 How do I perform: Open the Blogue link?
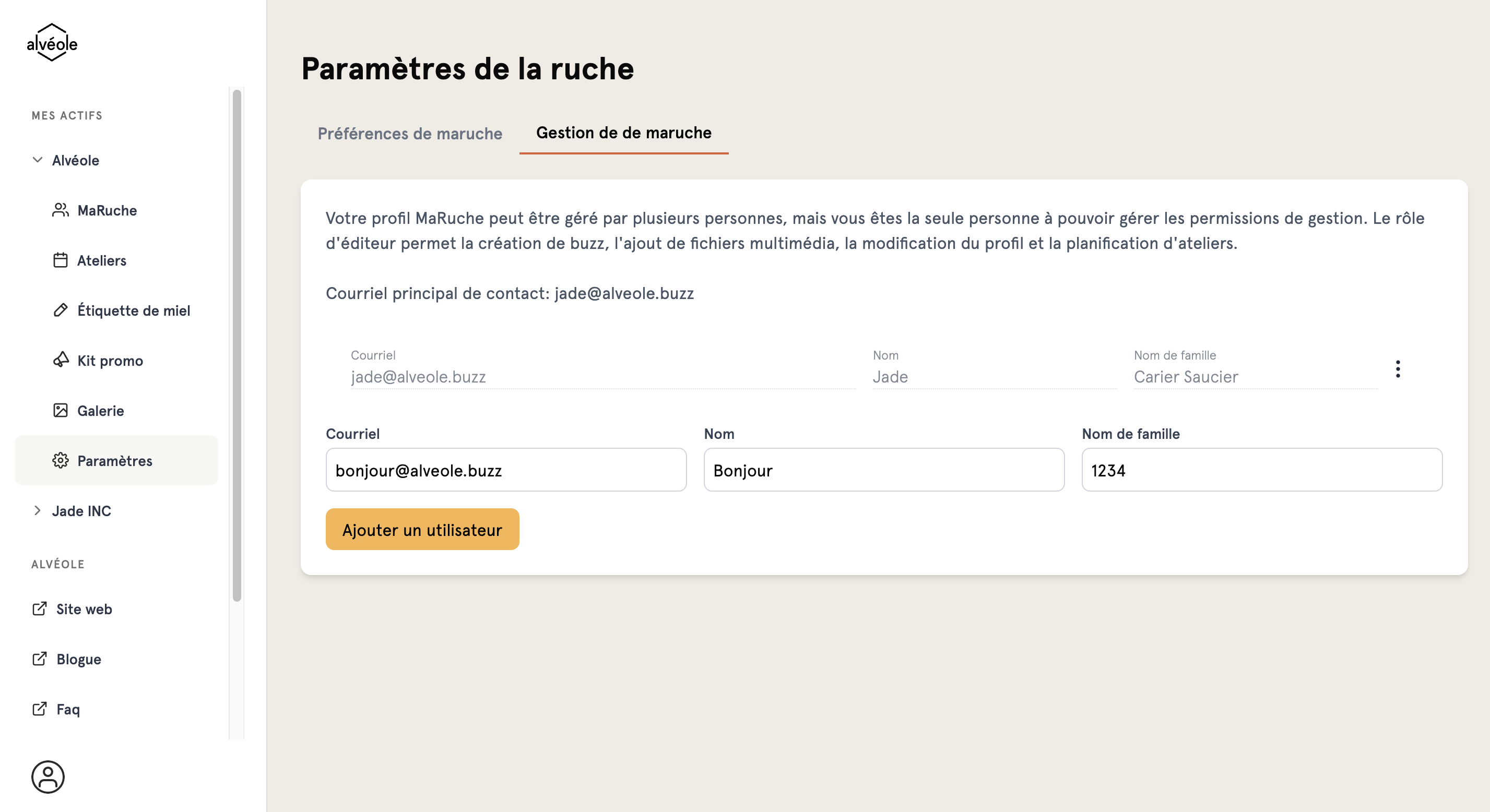[79, 659]
